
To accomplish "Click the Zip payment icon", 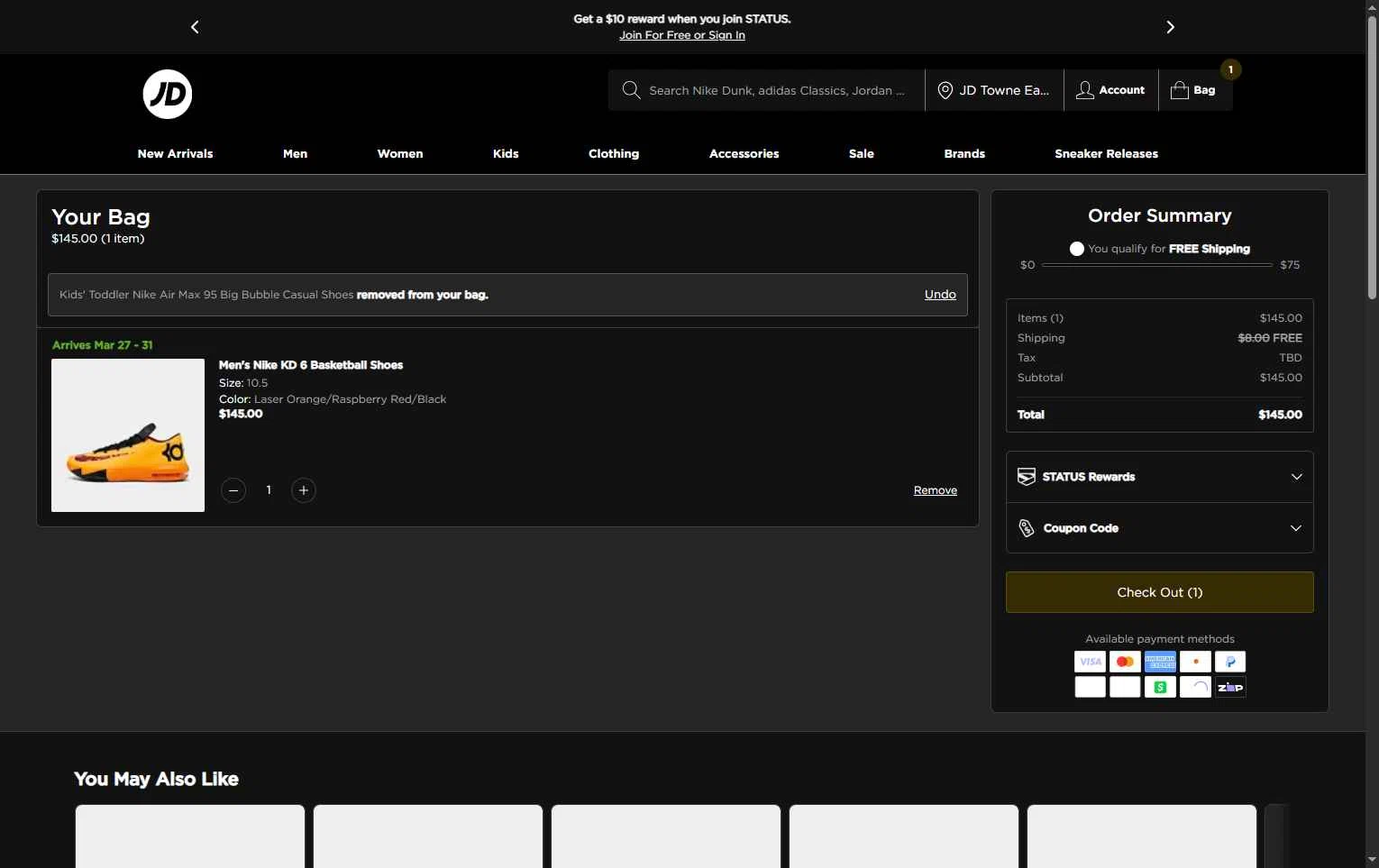I will [x=1230, y=687].
